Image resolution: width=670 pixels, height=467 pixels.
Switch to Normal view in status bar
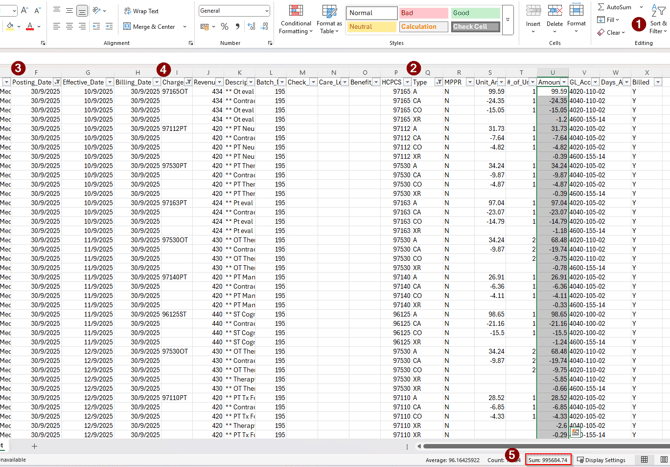click(645, 460)
